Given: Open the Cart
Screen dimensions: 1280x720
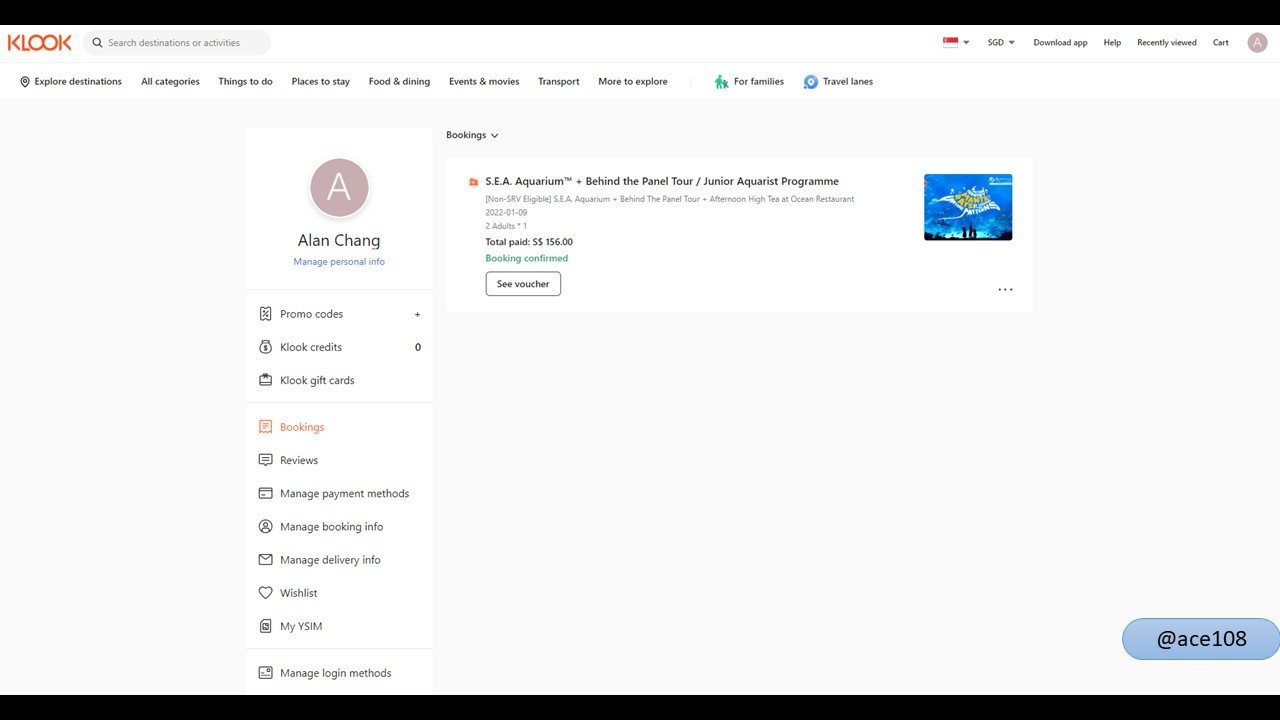Looking at the screenshot, I should (1221, 43).
